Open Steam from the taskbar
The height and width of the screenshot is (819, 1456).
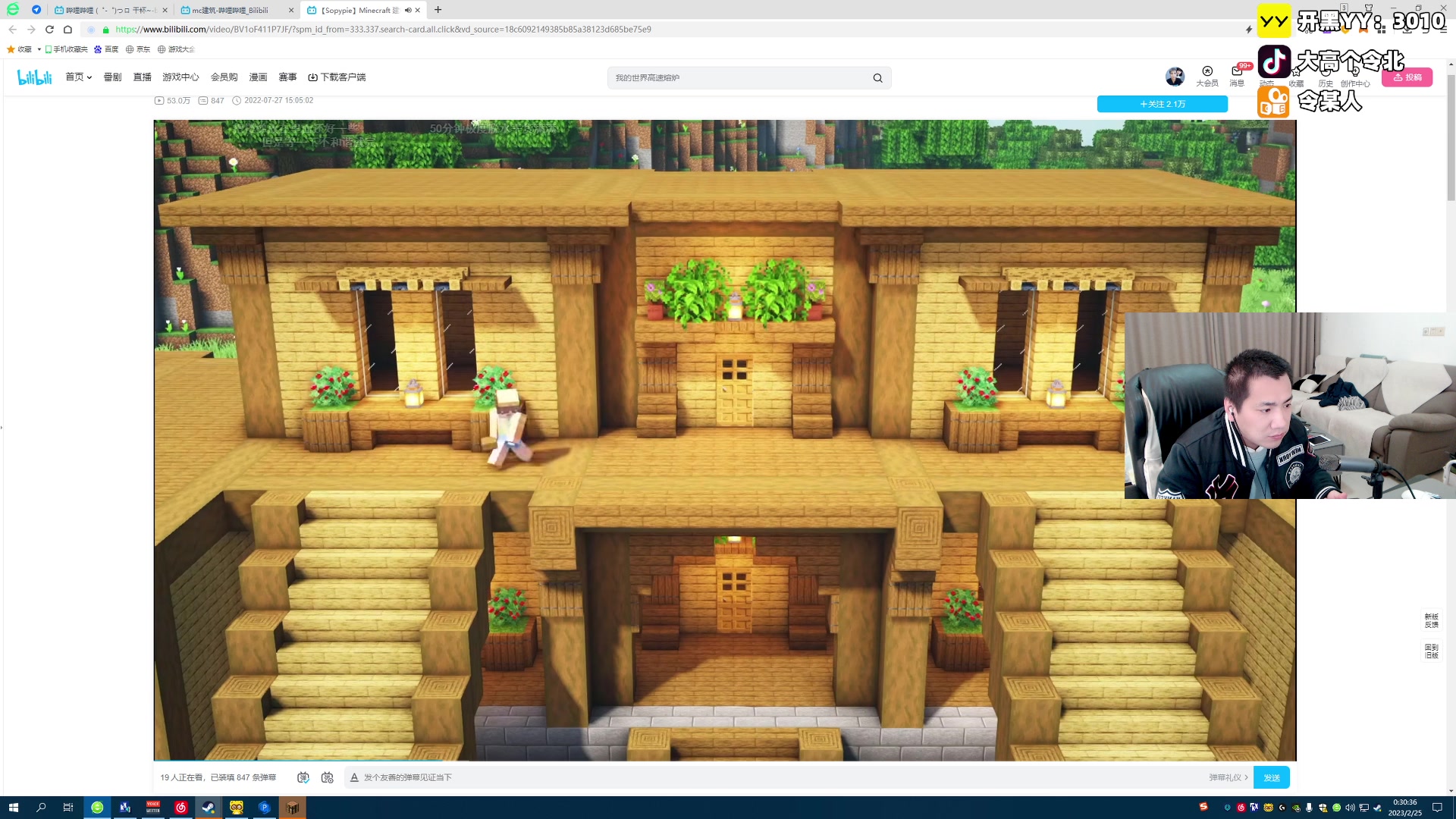209,808
